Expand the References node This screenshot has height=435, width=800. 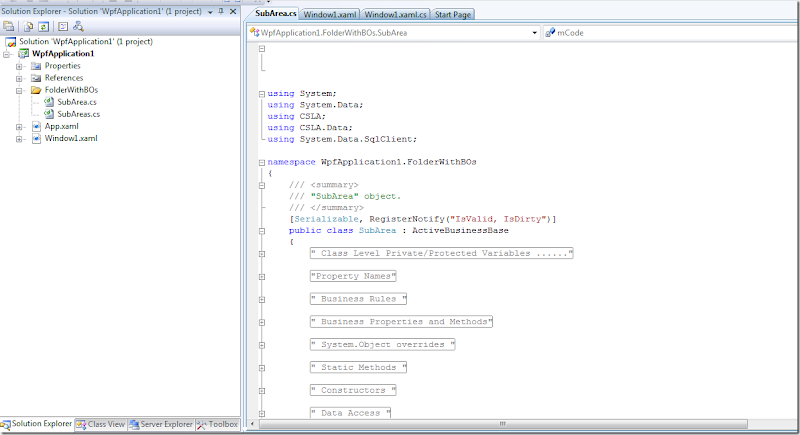click(20, 78)
